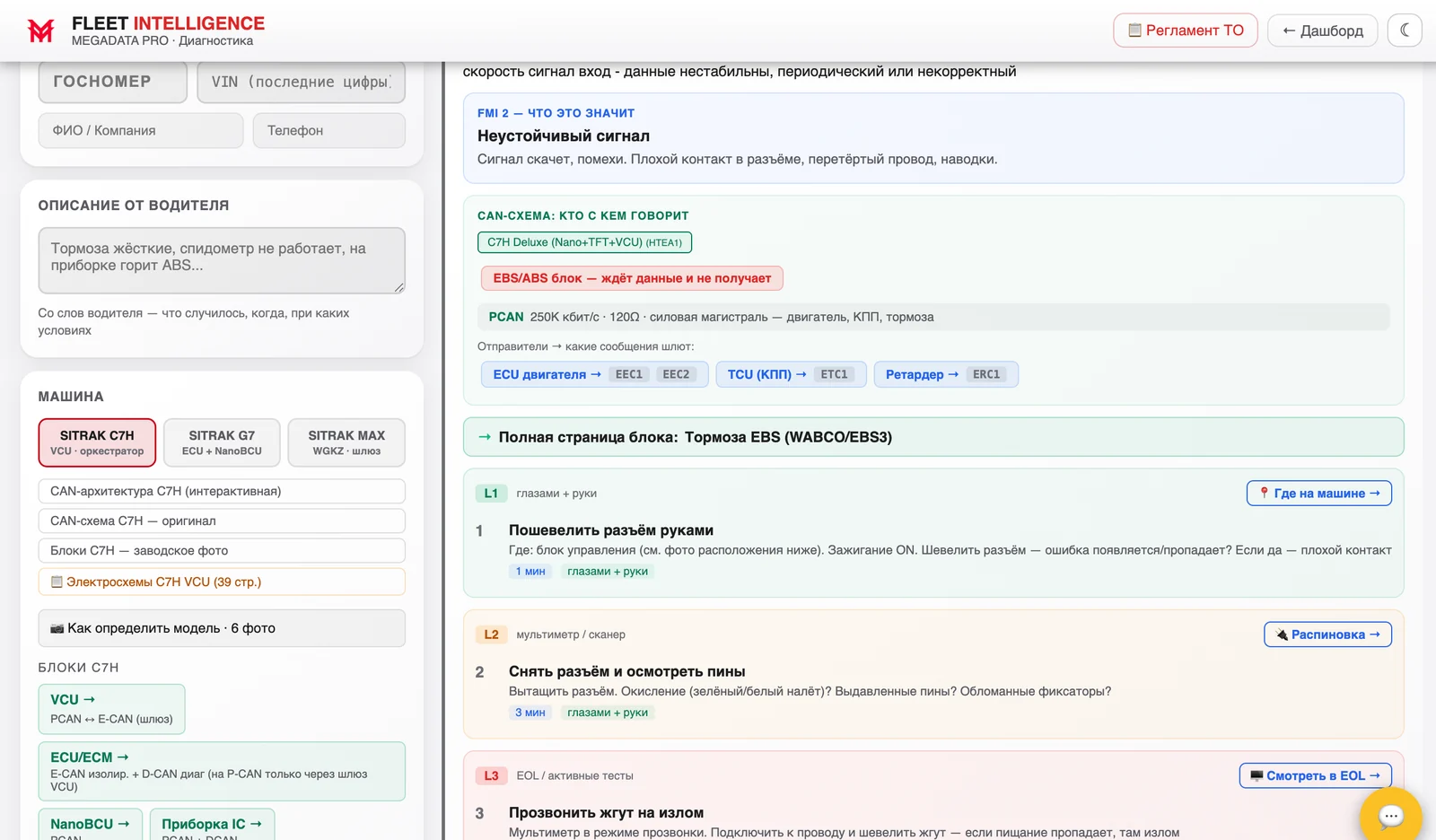Click the EEC1 message tag
Viewport: 1436px width, 840px height.
(x=629, y=374)
